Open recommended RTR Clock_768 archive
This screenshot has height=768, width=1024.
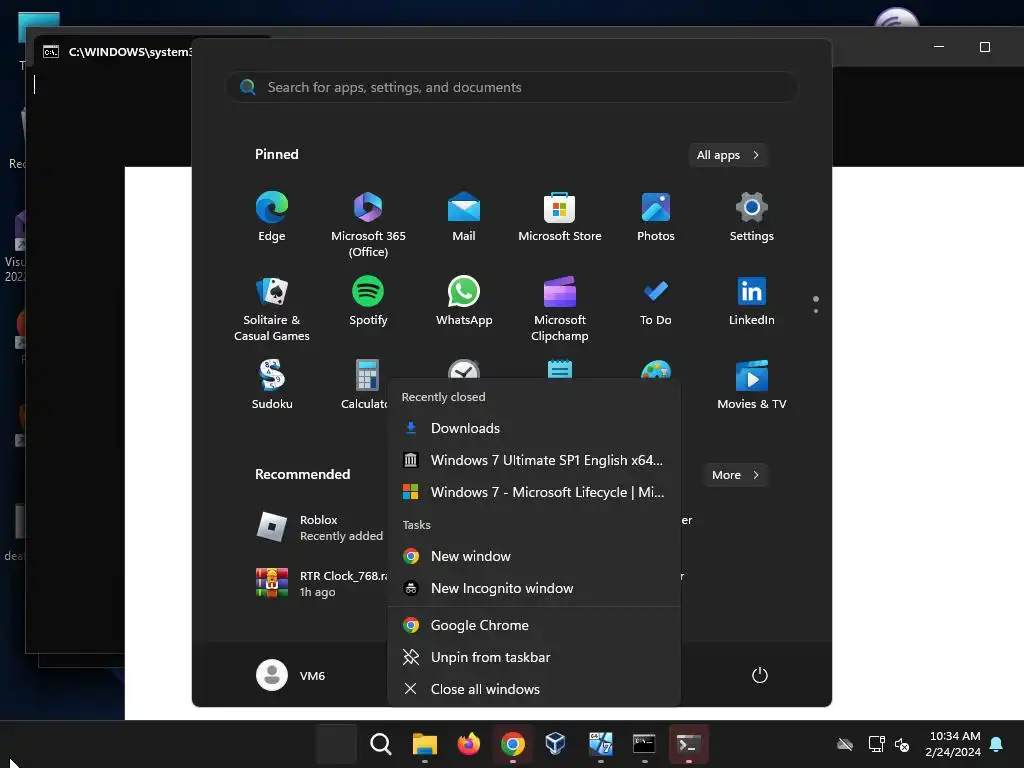(320, 584)
